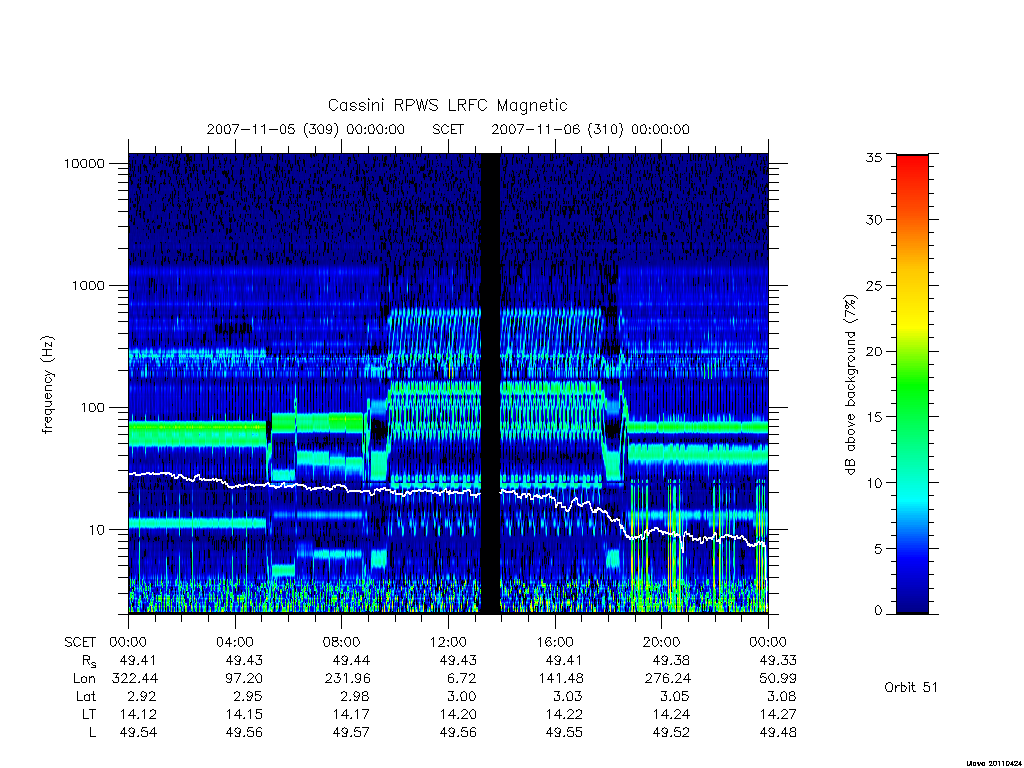Click the L value '49.55'
The width and height of the screenshot is (1024, 768).
point(565,733)
